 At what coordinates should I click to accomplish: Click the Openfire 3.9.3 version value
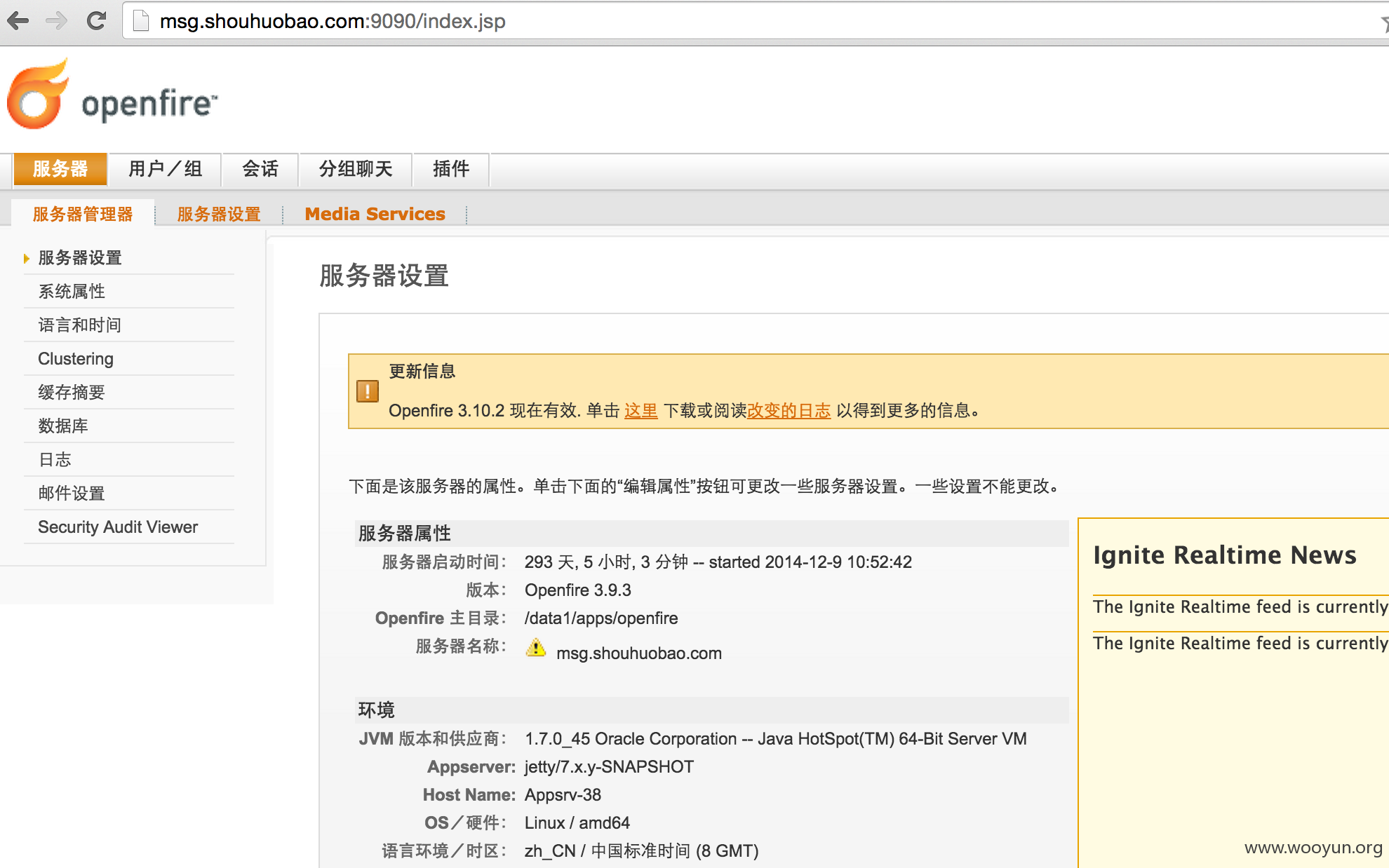[578, 590]
